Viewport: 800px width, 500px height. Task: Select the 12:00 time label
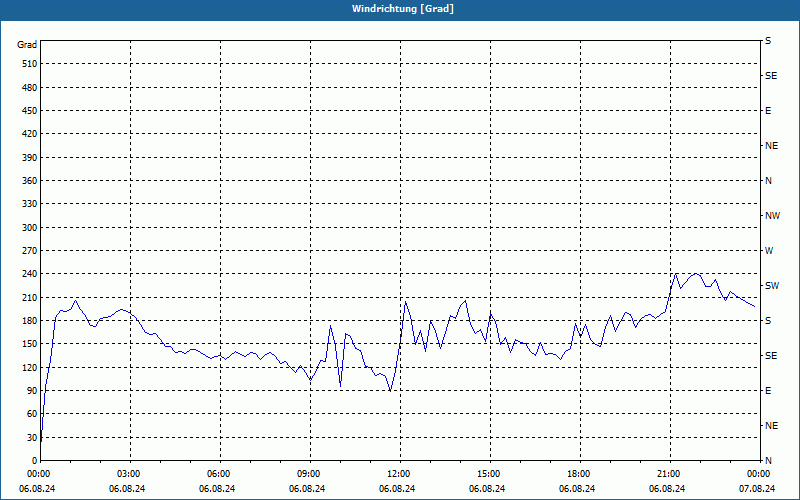click(398, 474)
